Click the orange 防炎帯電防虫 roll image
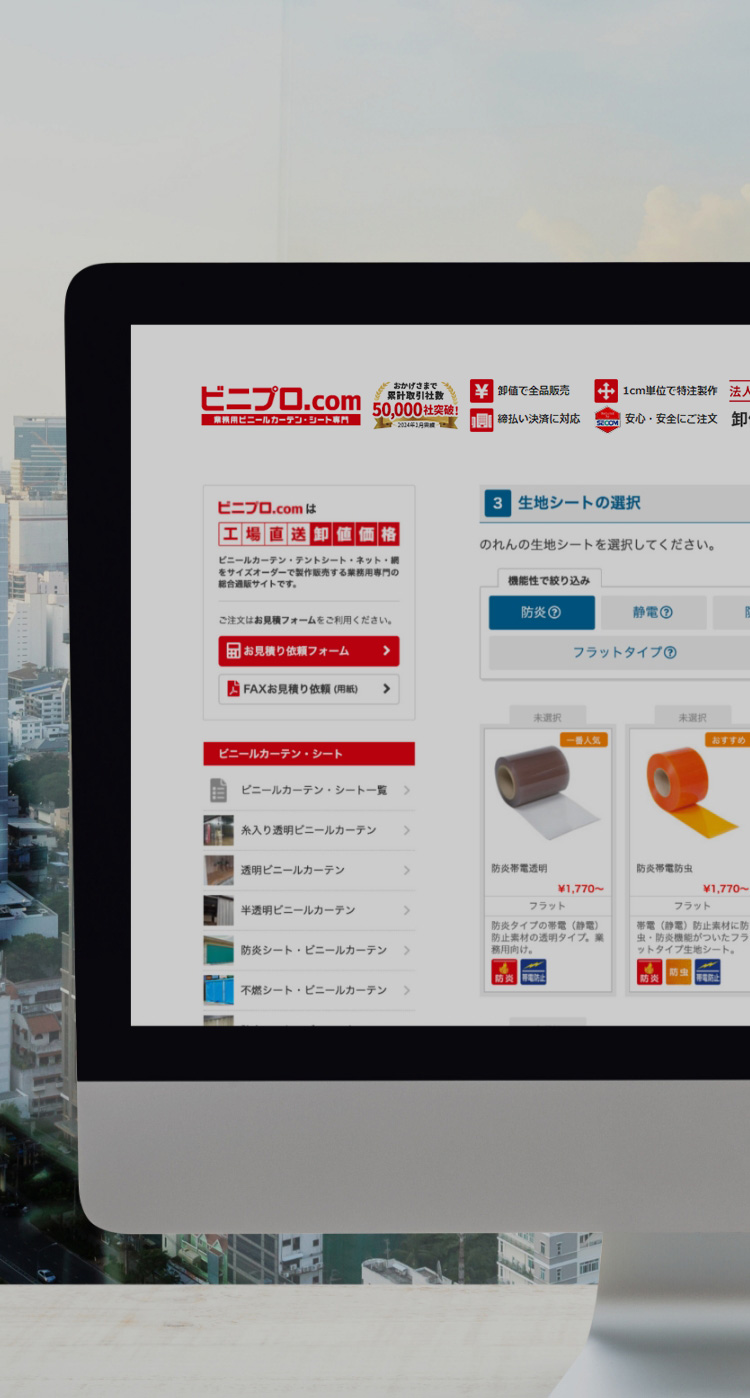 (694, 793)
